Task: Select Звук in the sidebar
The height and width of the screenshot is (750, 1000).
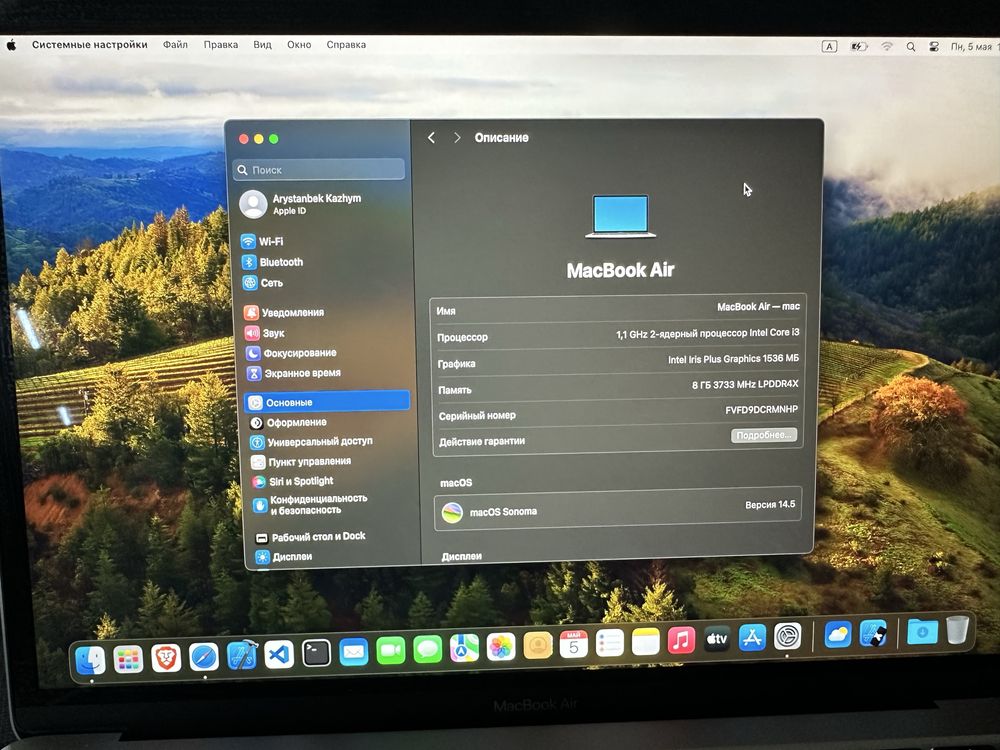Action: pyautogui.click(x=265, y=333)
